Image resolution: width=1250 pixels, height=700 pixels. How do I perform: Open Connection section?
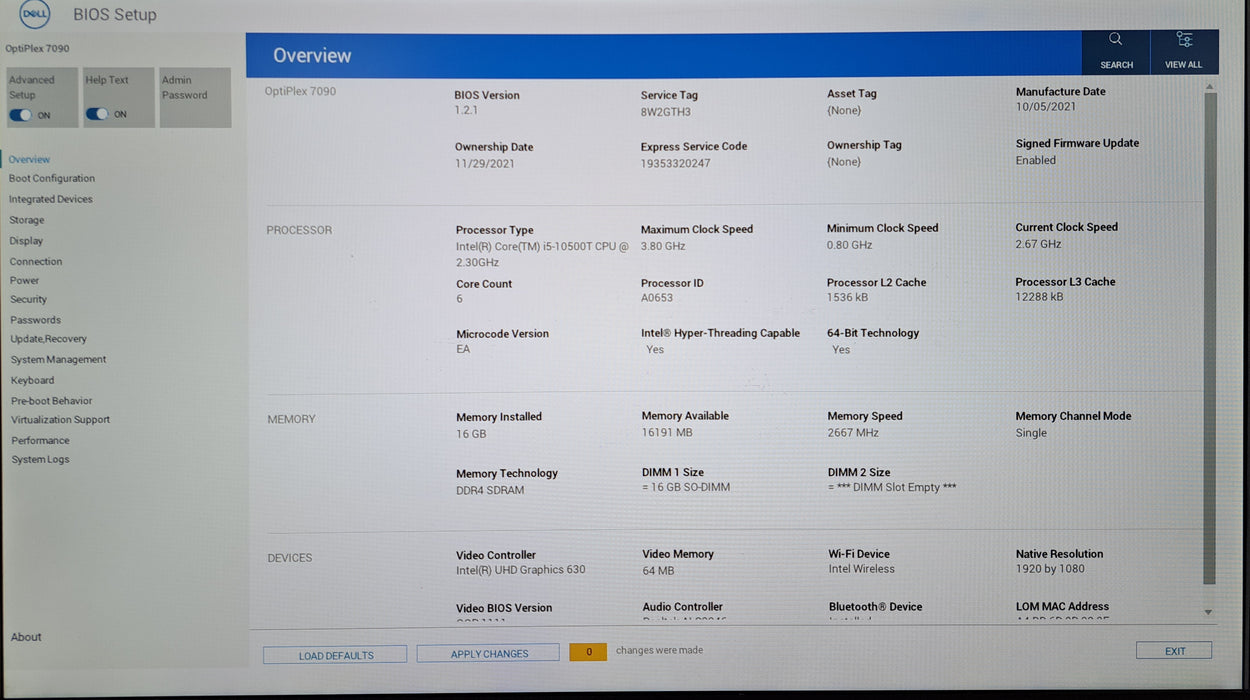36,261
